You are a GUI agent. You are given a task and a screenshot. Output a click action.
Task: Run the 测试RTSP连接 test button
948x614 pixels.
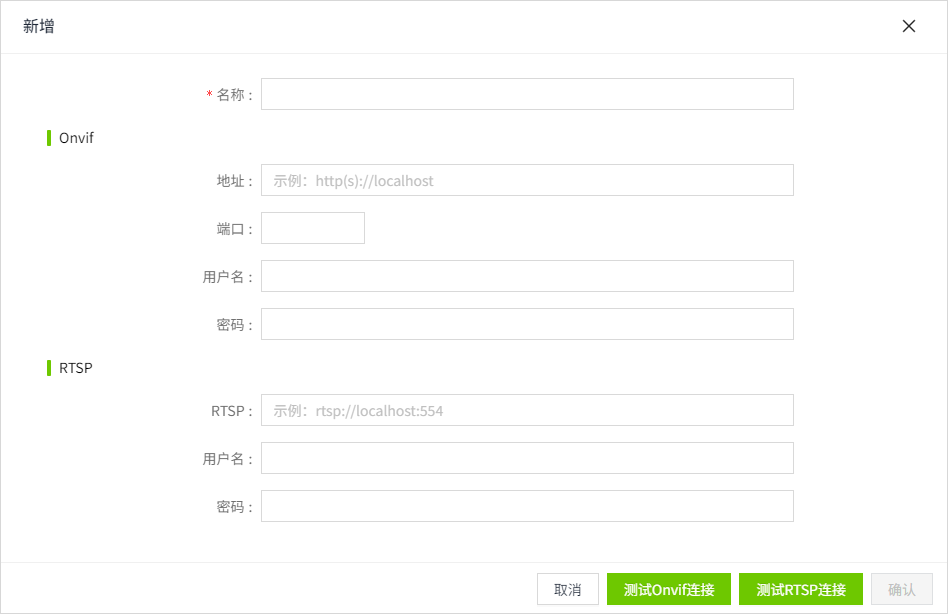pyautogui.click(x=801, y=589)
